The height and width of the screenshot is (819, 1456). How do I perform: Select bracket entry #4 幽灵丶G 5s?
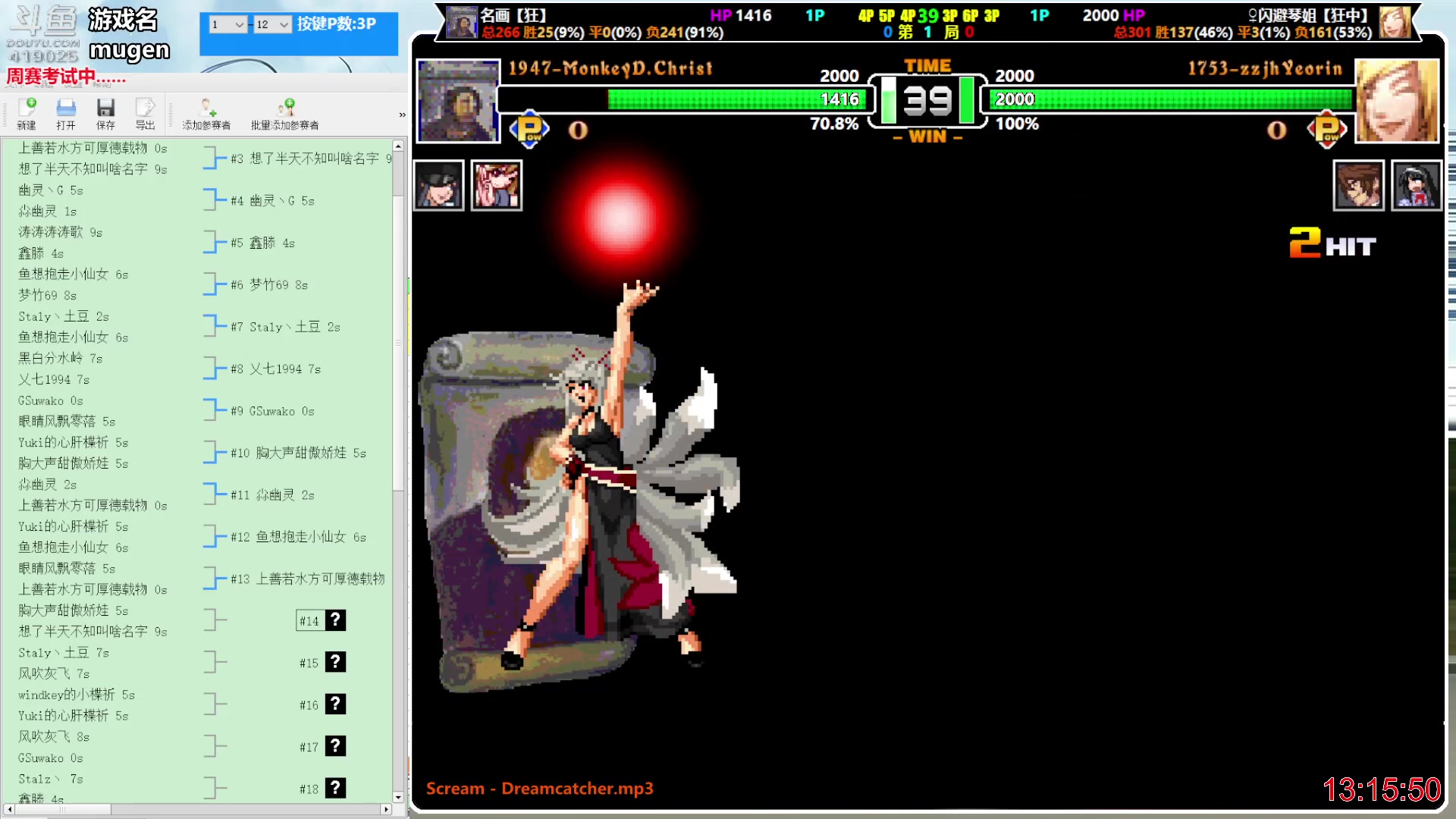pos(272,201)
